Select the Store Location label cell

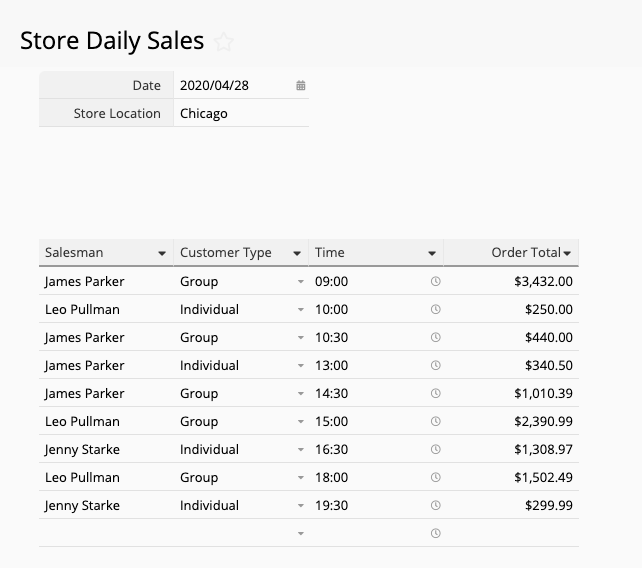click(x=106, y=113)
